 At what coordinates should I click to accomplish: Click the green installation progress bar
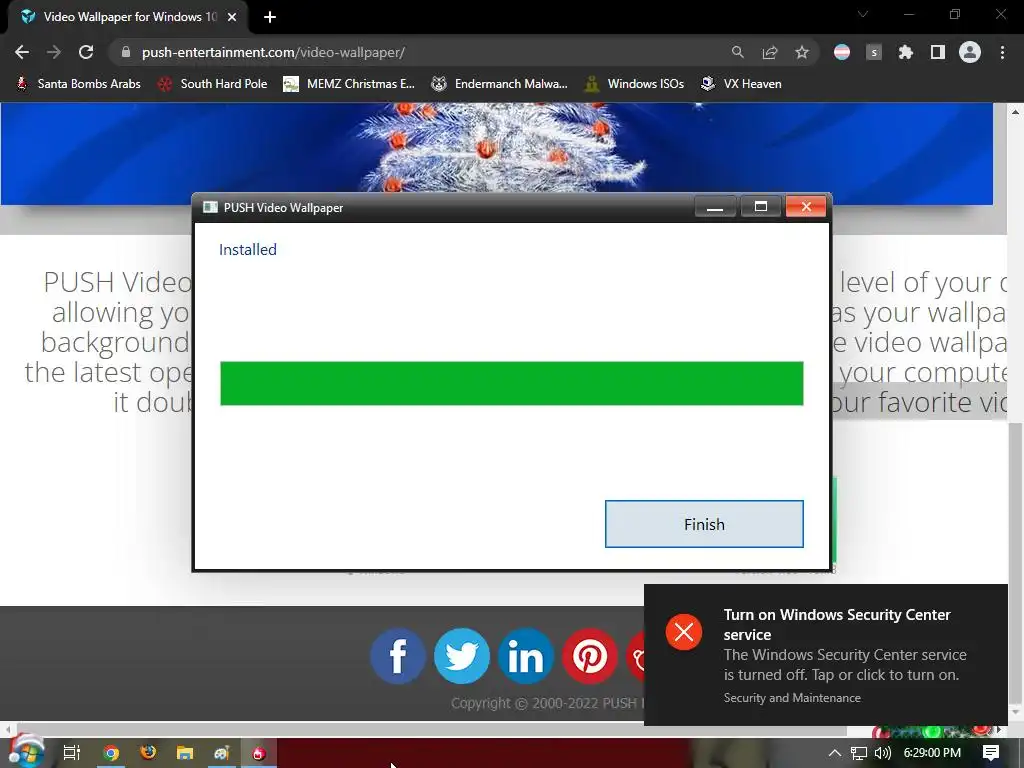511,383
